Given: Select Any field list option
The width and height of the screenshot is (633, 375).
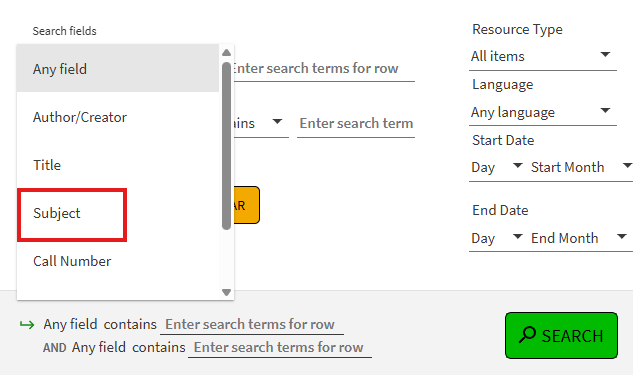Looking at the screenshot, I should [117, 69].
